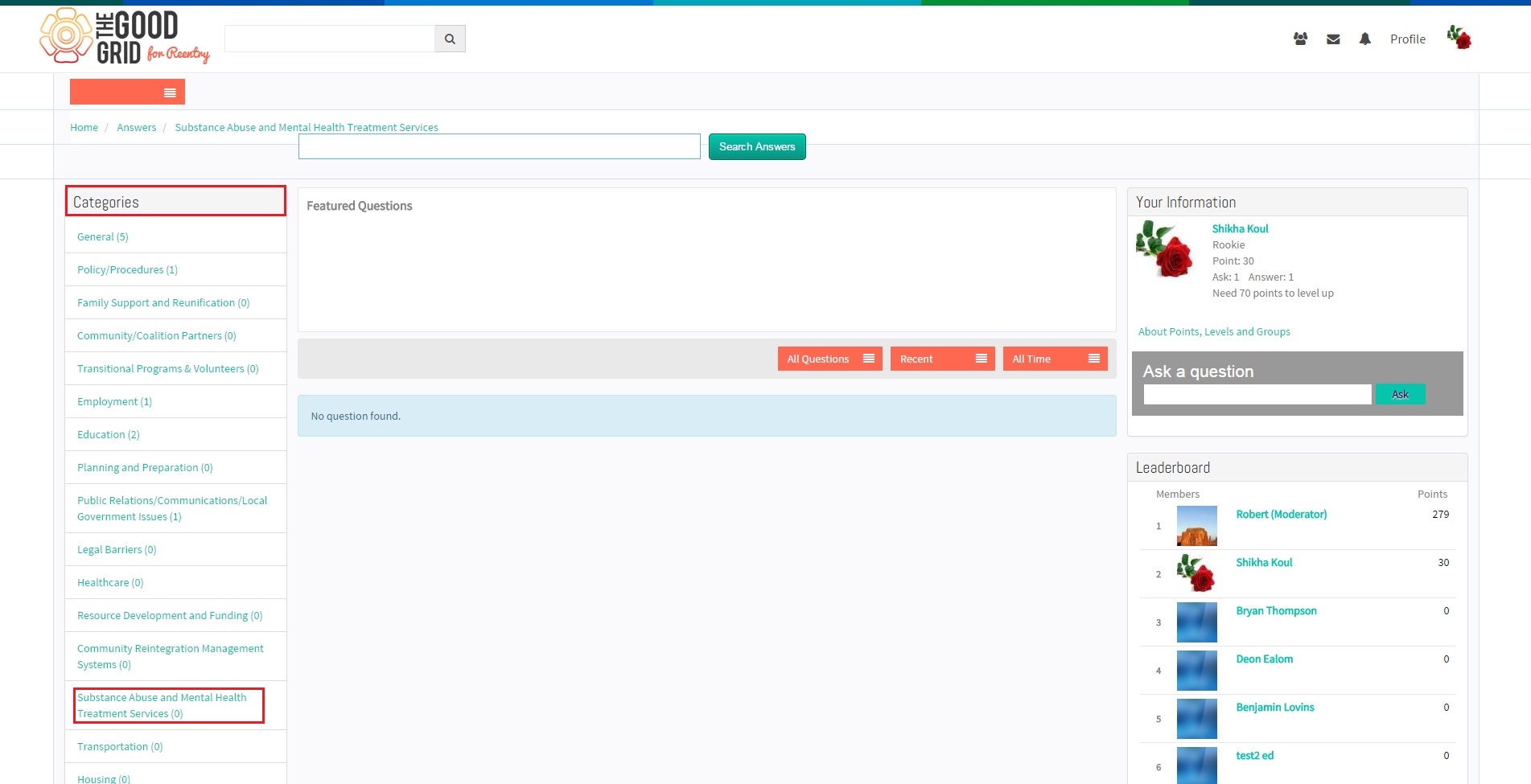
Task: Expand the All Questions dropdown
Action: tap(829, 359)
